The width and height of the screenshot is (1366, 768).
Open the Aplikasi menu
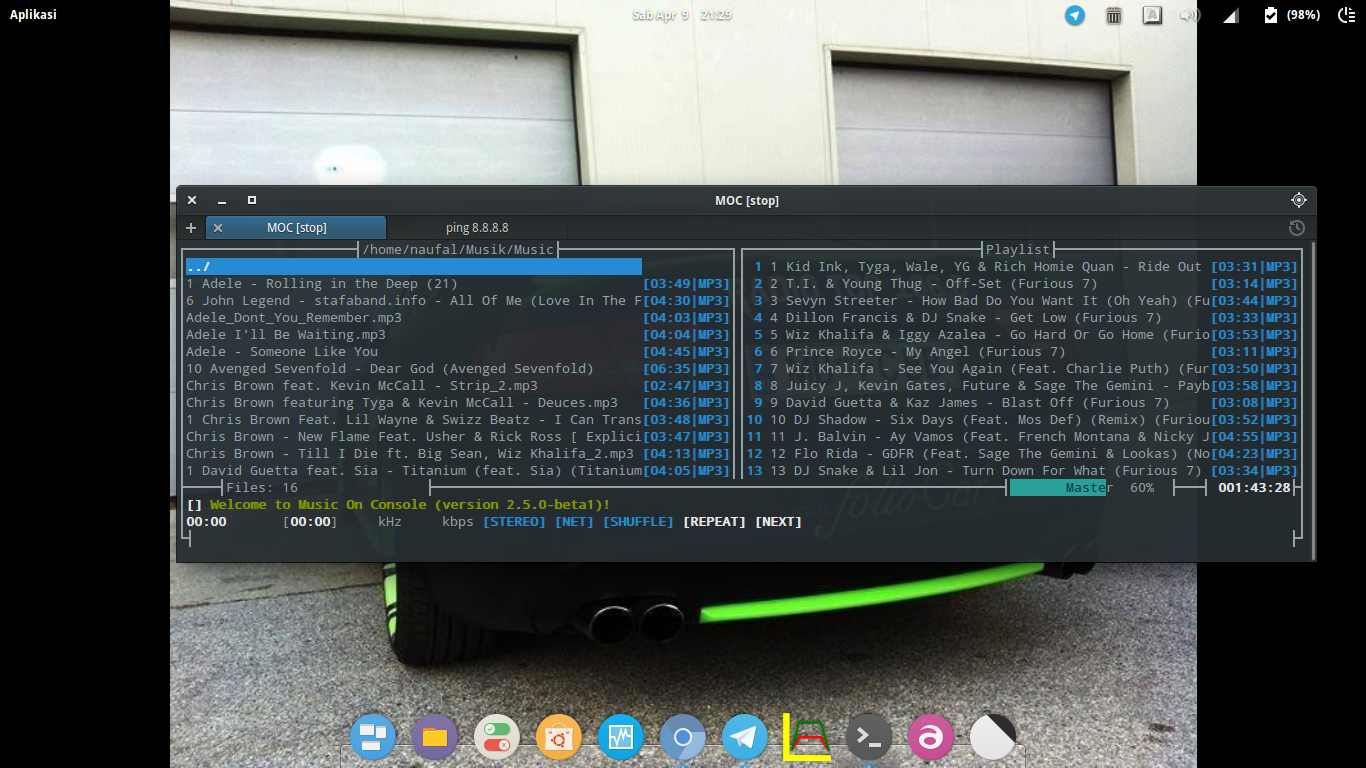coord(33,15)
